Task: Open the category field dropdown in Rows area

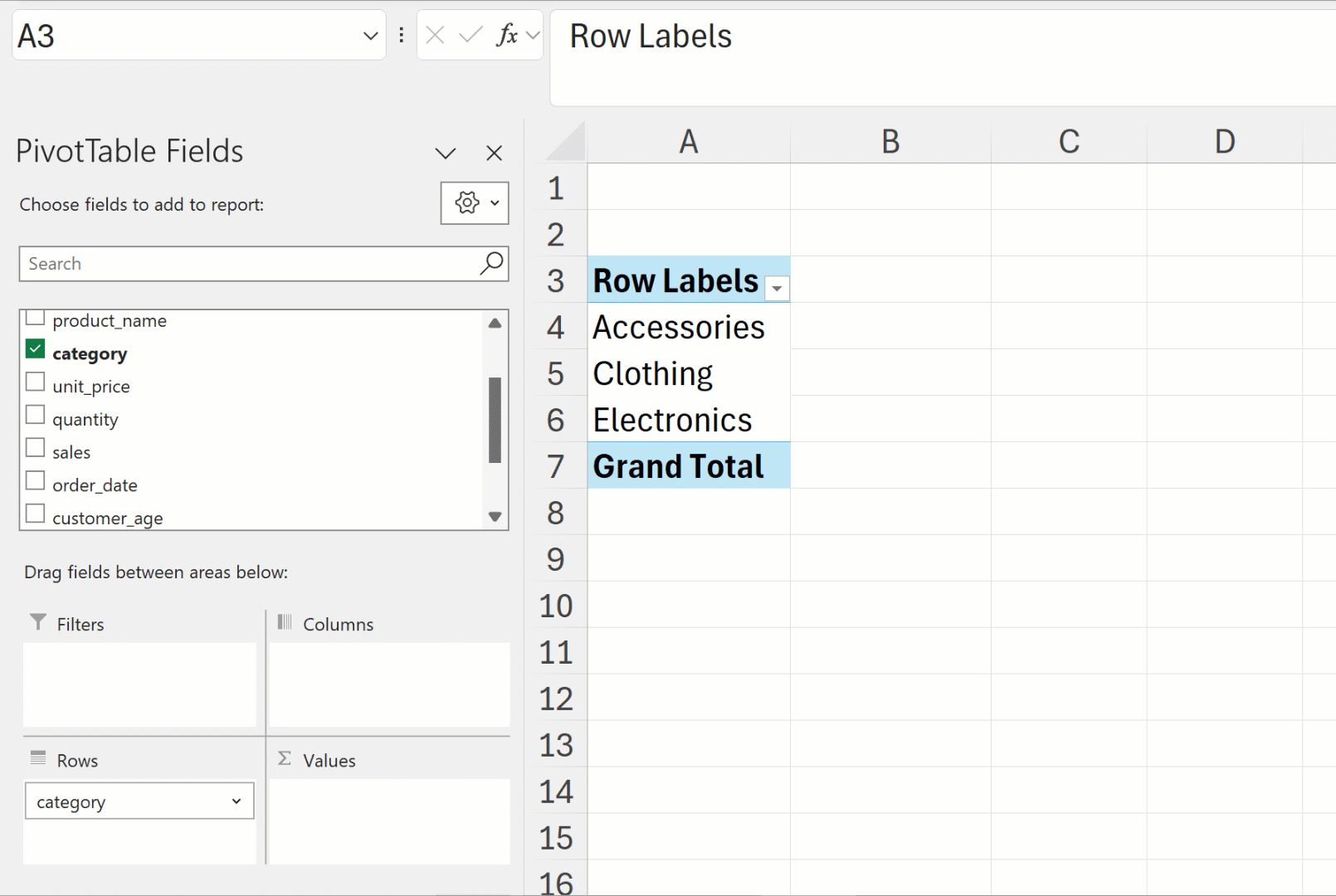Action: (x=236, y=801)
